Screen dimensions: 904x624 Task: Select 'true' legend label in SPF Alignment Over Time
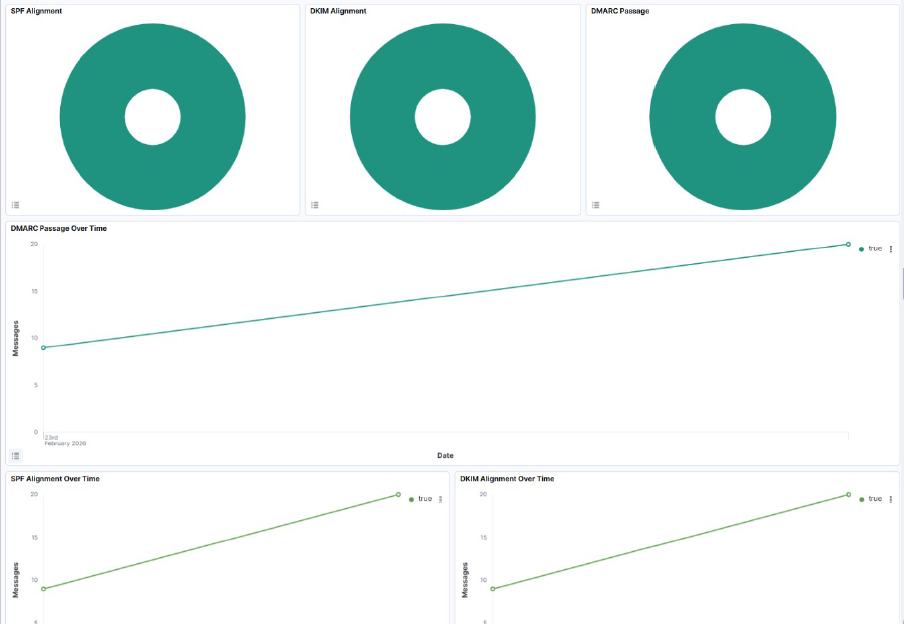pos(425,498)
